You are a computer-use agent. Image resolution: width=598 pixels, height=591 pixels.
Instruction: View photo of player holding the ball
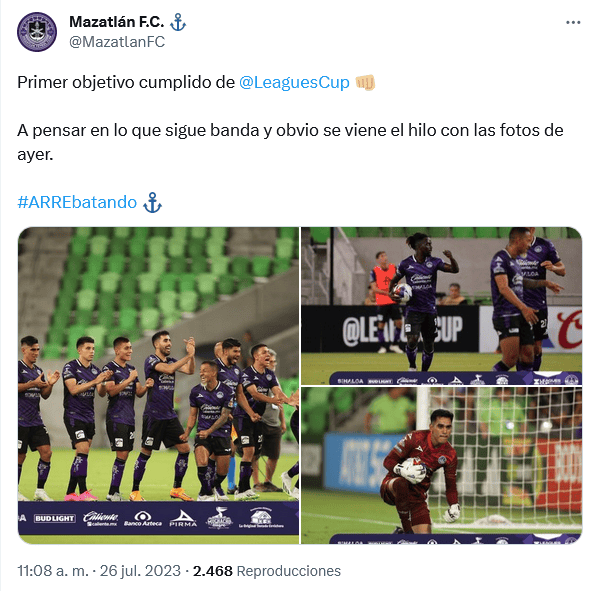(441, 306)
